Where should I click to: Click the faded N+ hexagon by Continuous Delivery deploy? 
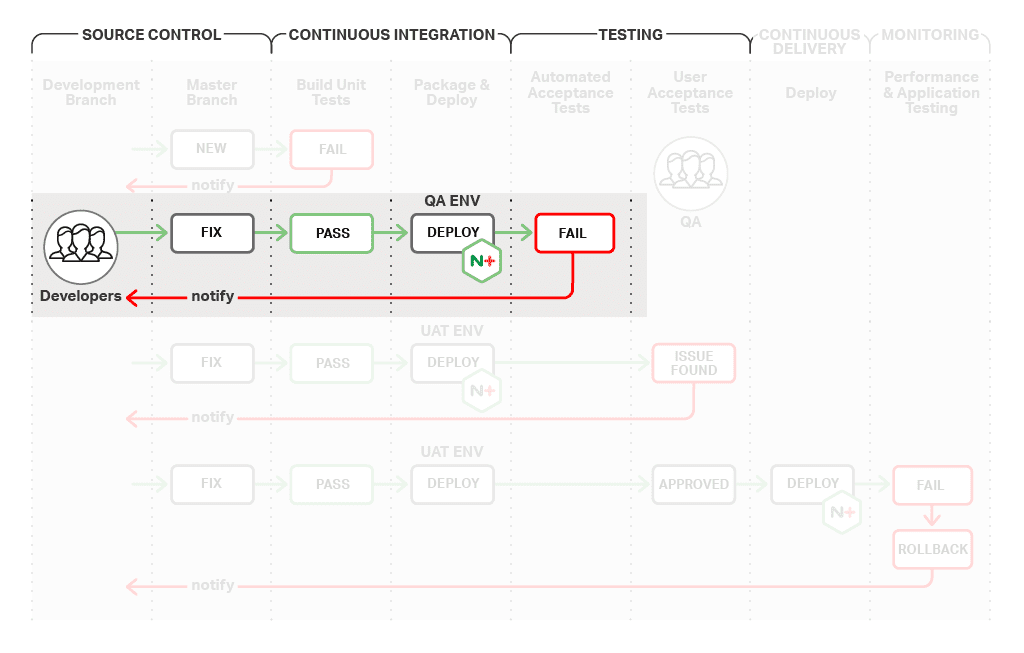click(842, 513)
